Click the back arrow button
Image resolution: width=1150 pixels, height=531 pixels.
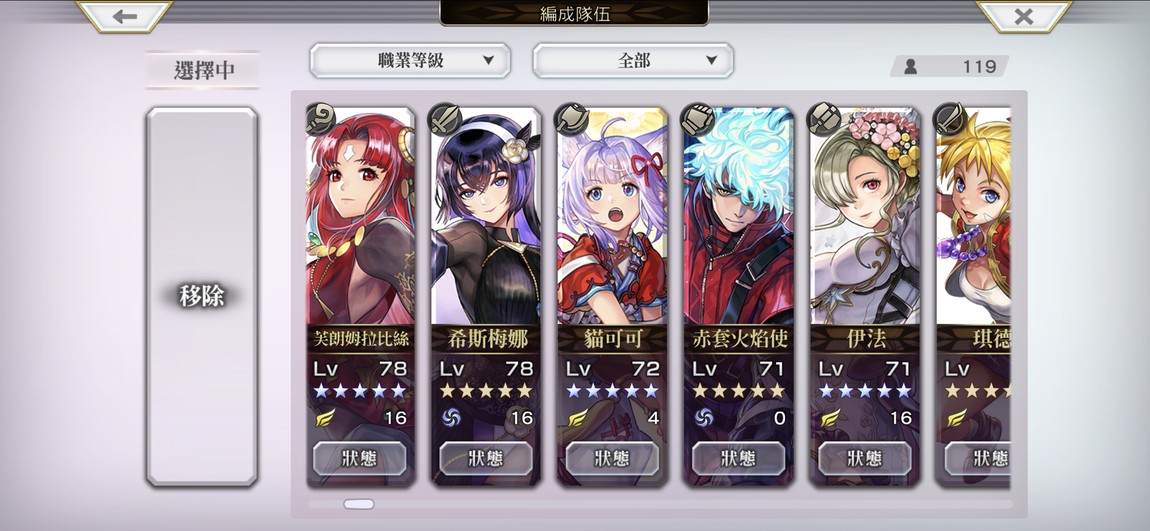point(125,16)
